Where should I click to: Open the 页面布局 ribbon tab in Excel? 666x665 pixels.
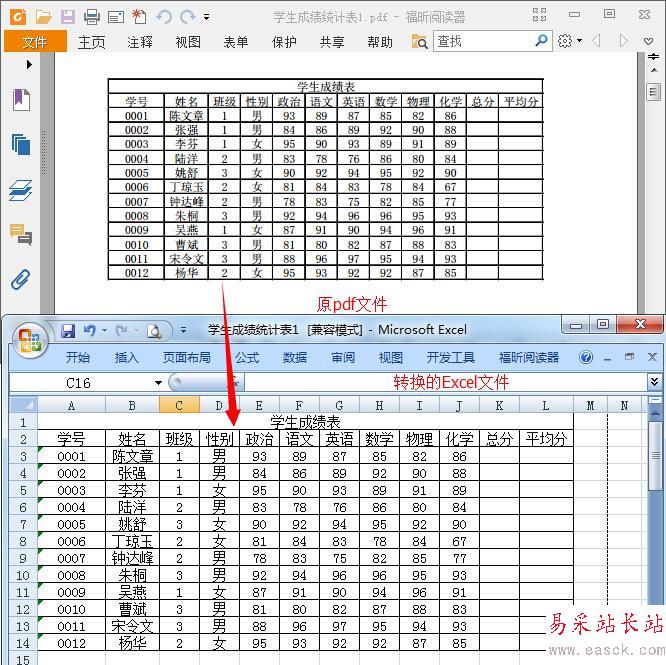tap(187, 358)
